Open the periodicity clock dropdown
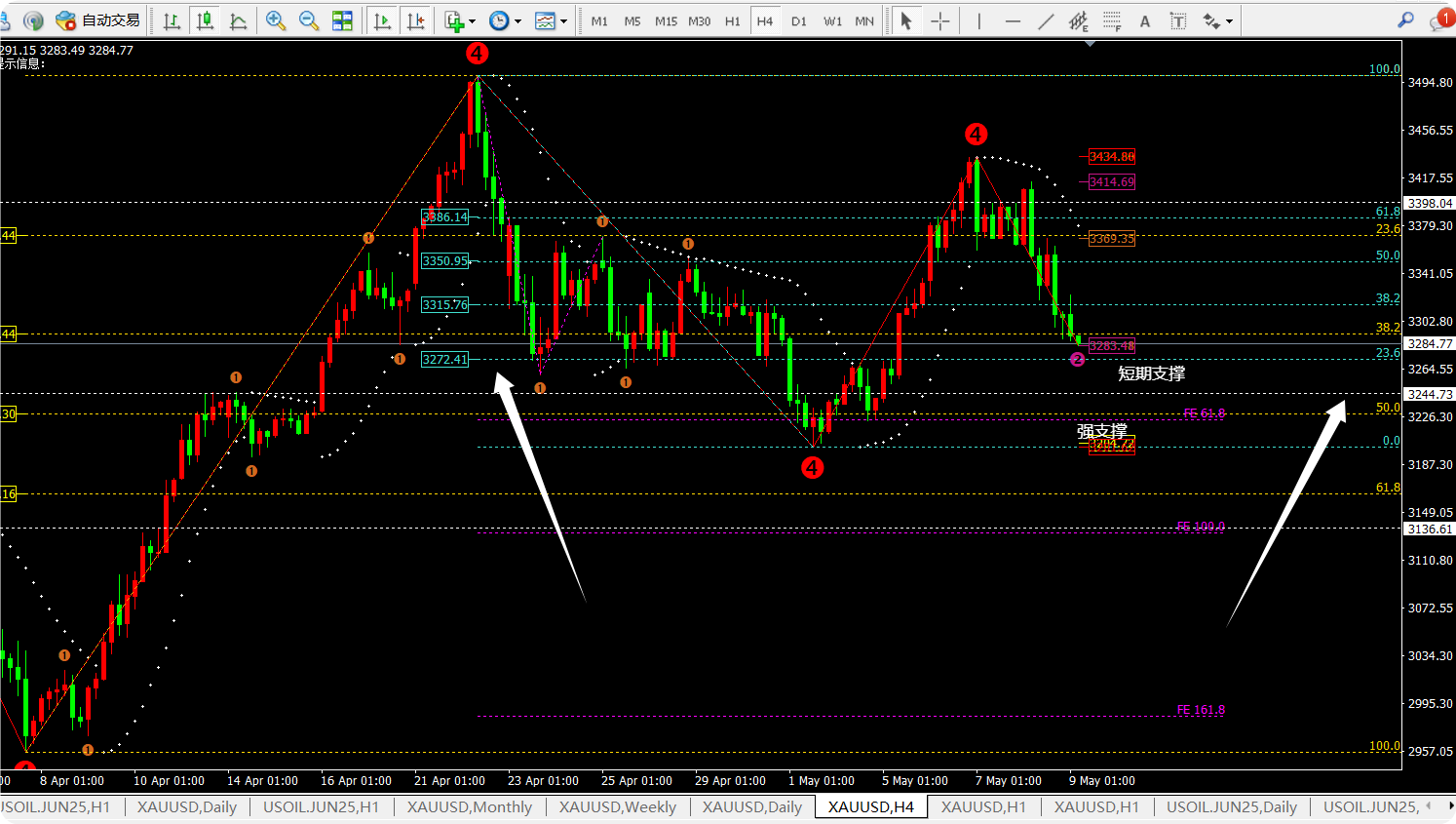This screenshot has height=824, width=1456. click(505, 20)
